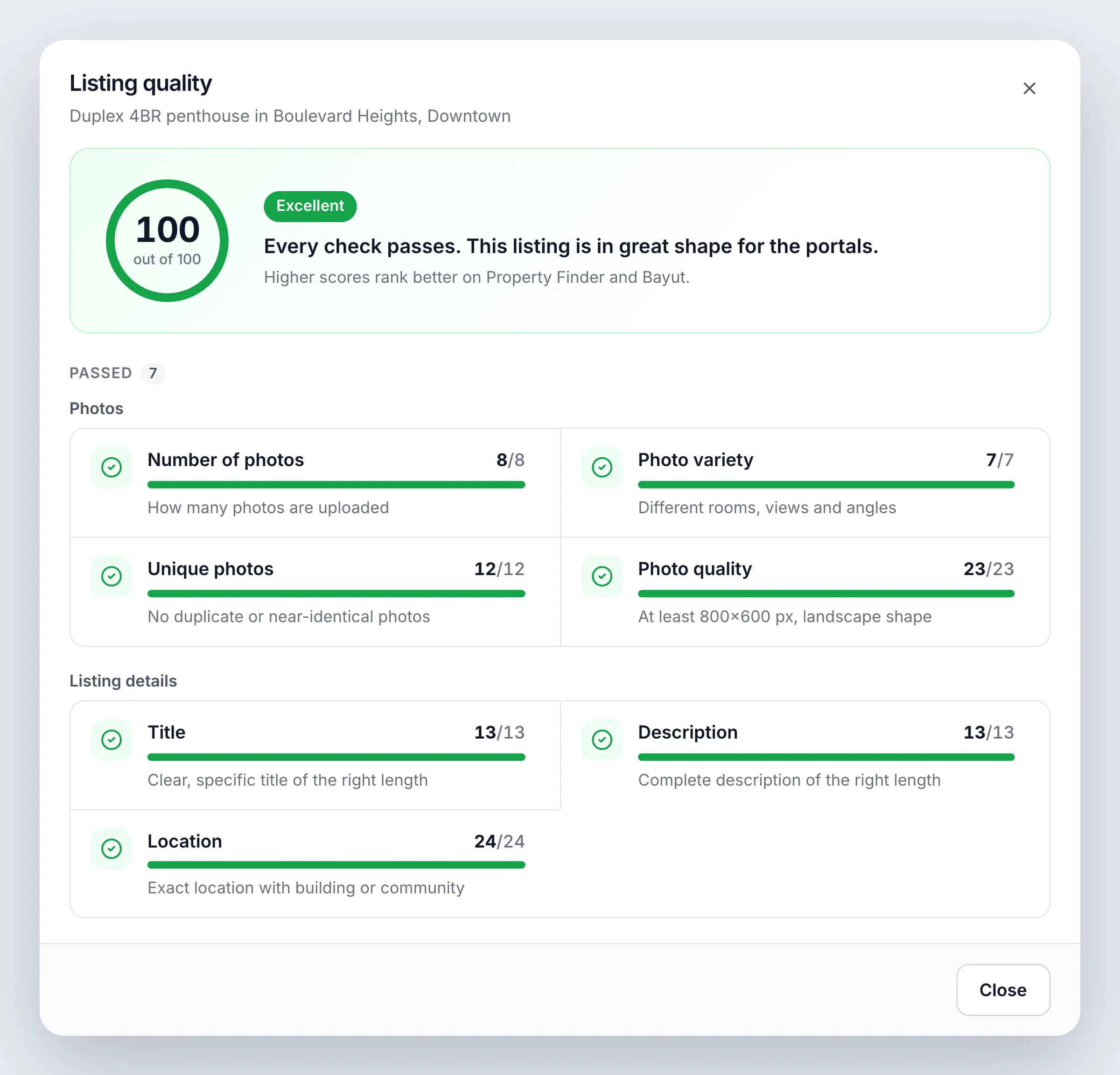Screen dimensions: 1120x1075
Task: Click 'Every check passes' headline
Action: [x=571, y=246]
